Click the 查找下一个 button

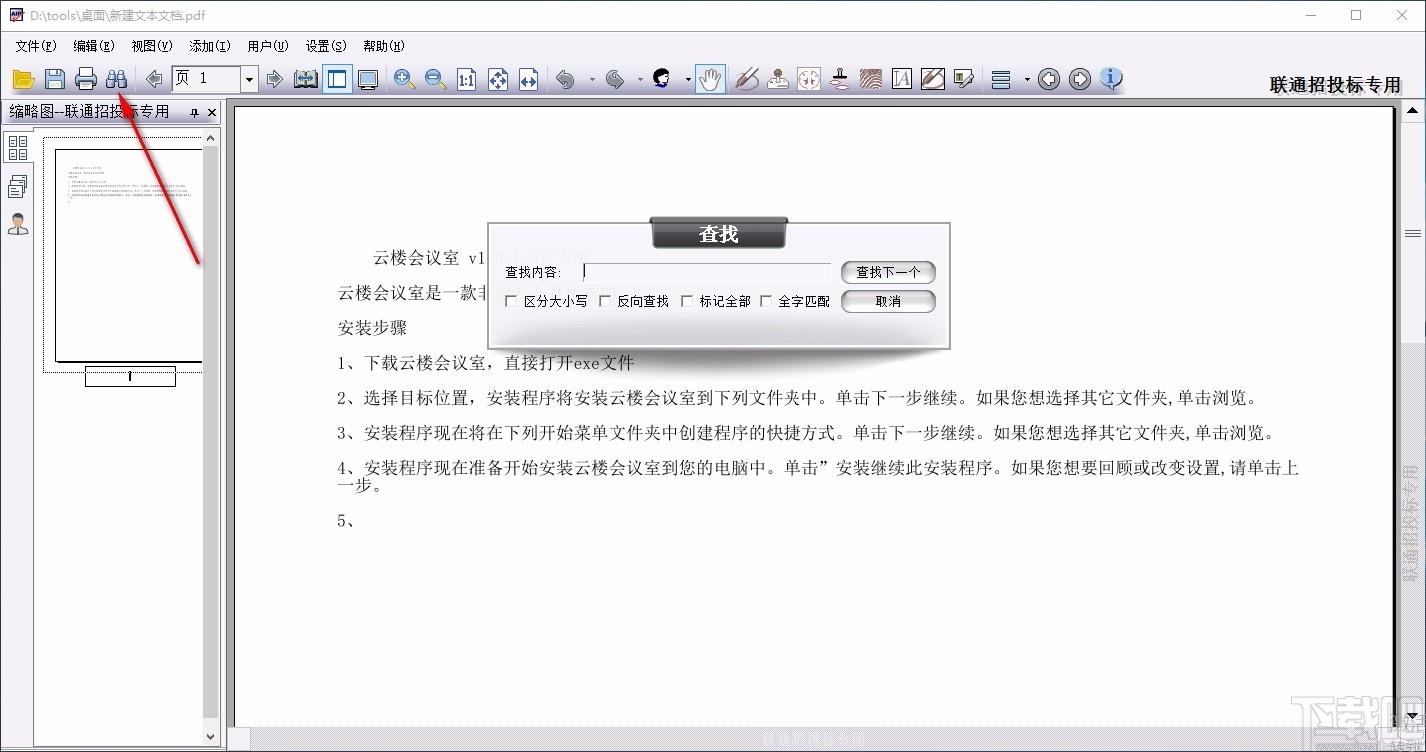coord(888,272)
